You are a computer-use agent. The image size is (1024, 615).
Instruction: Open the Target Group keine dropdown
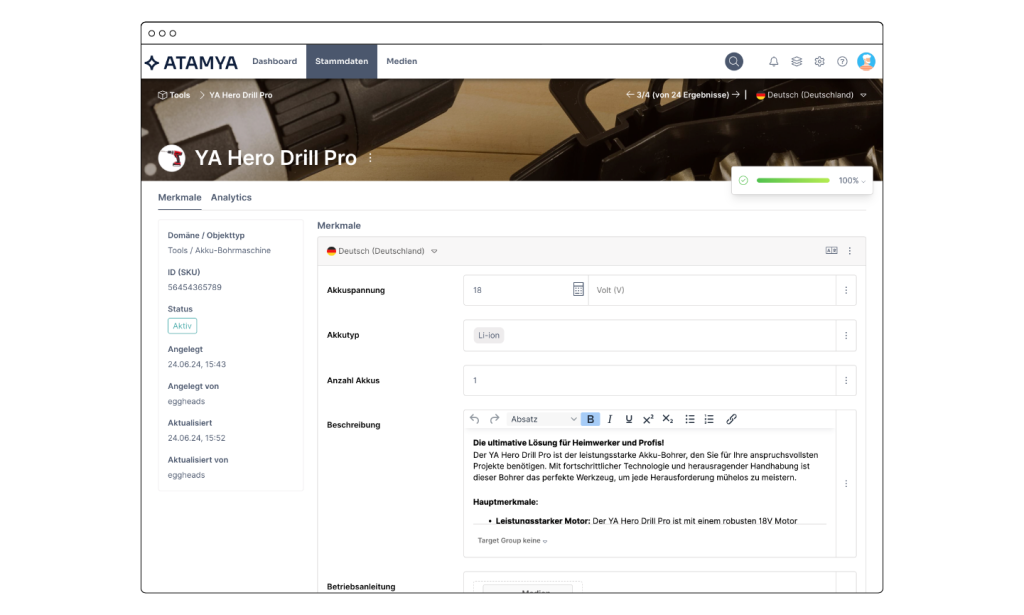[512, 541]
